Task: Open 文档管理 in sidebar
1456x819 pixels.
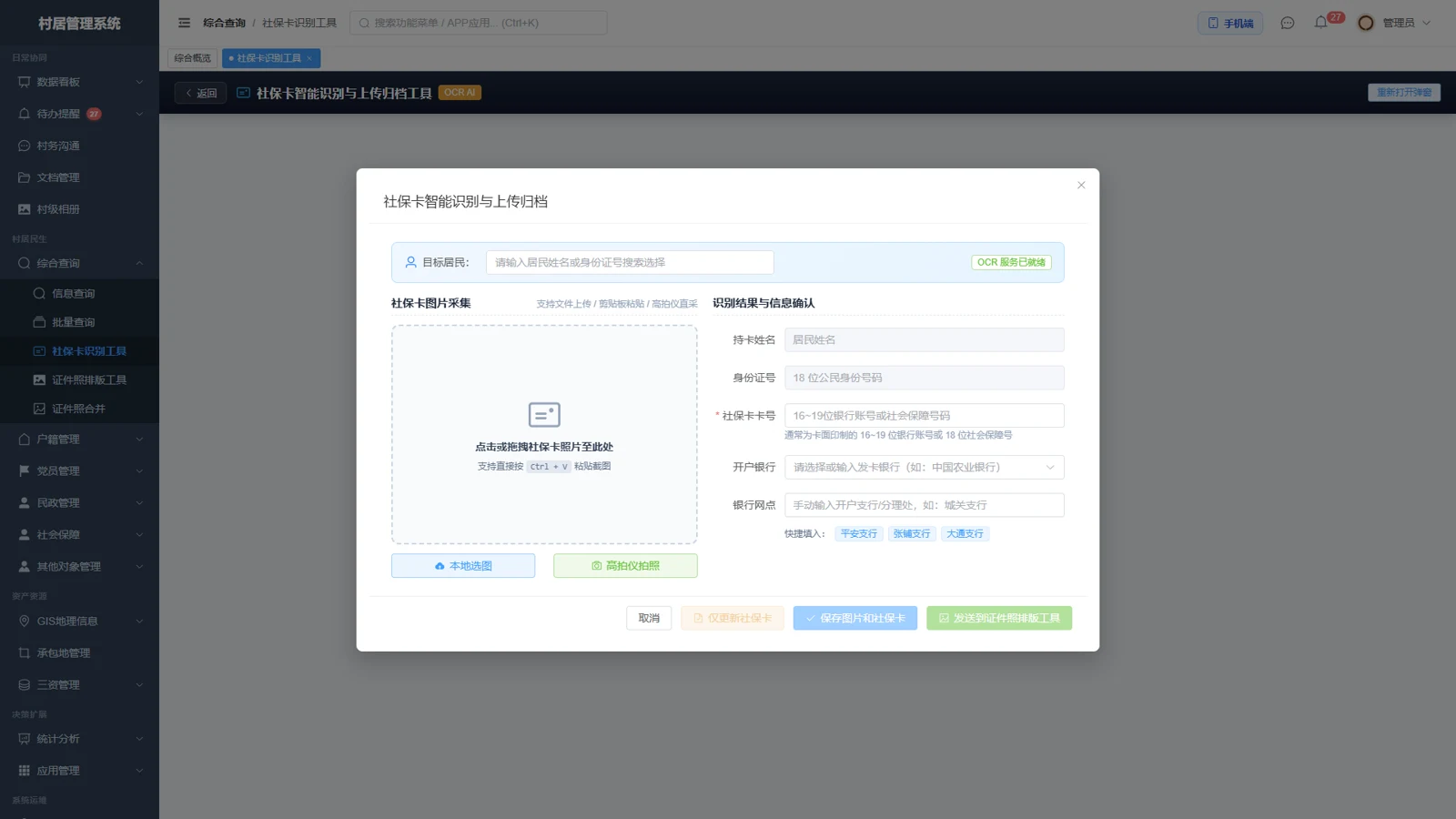Action: click(79, 177)
